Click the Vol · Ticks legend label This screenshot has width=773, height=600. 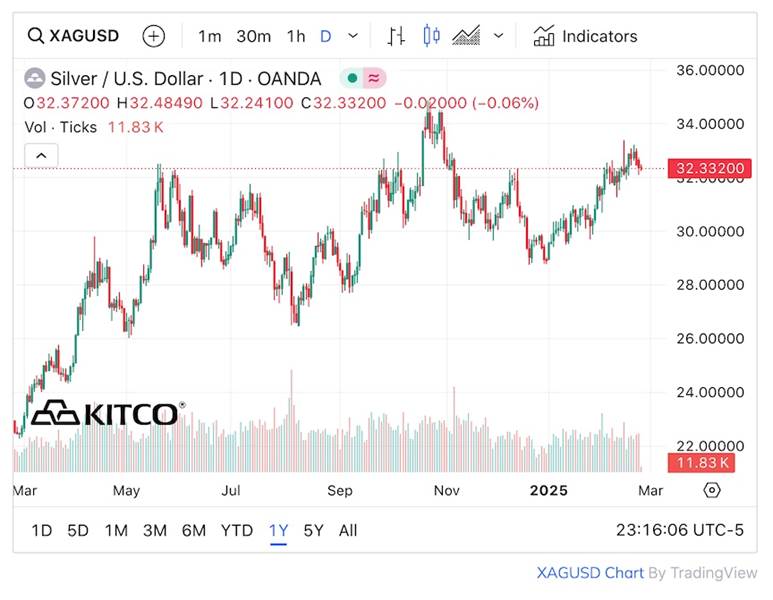(x=60, y=127)
